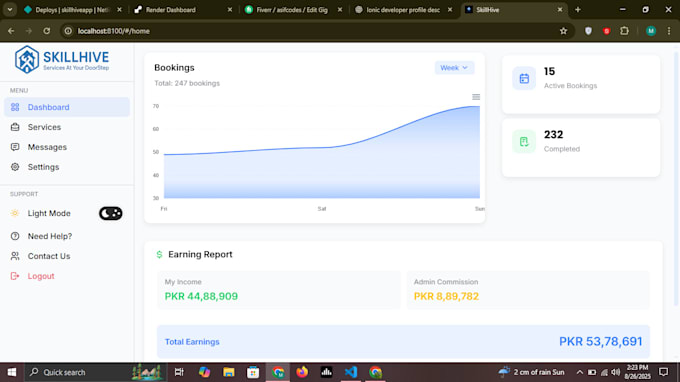Viewport: 680px width, 382px height.
Task: Open the Windows Start menu
Action: tap(12, 372)
